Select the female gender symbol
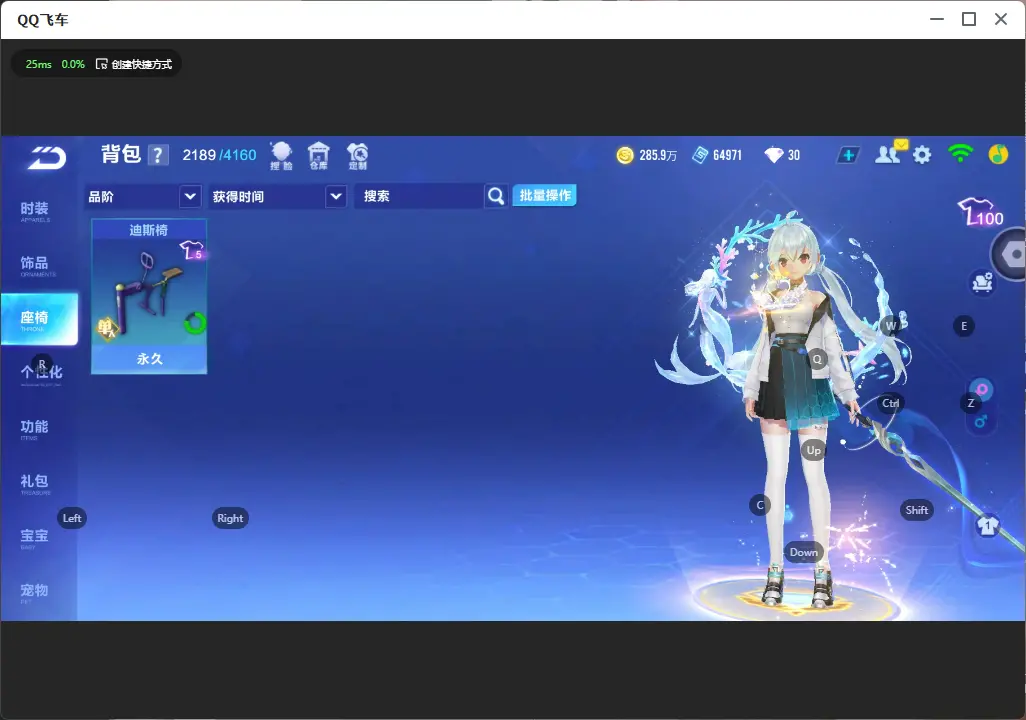The image size is (1026, 720). pyautogui.click(x=981, y=389)
